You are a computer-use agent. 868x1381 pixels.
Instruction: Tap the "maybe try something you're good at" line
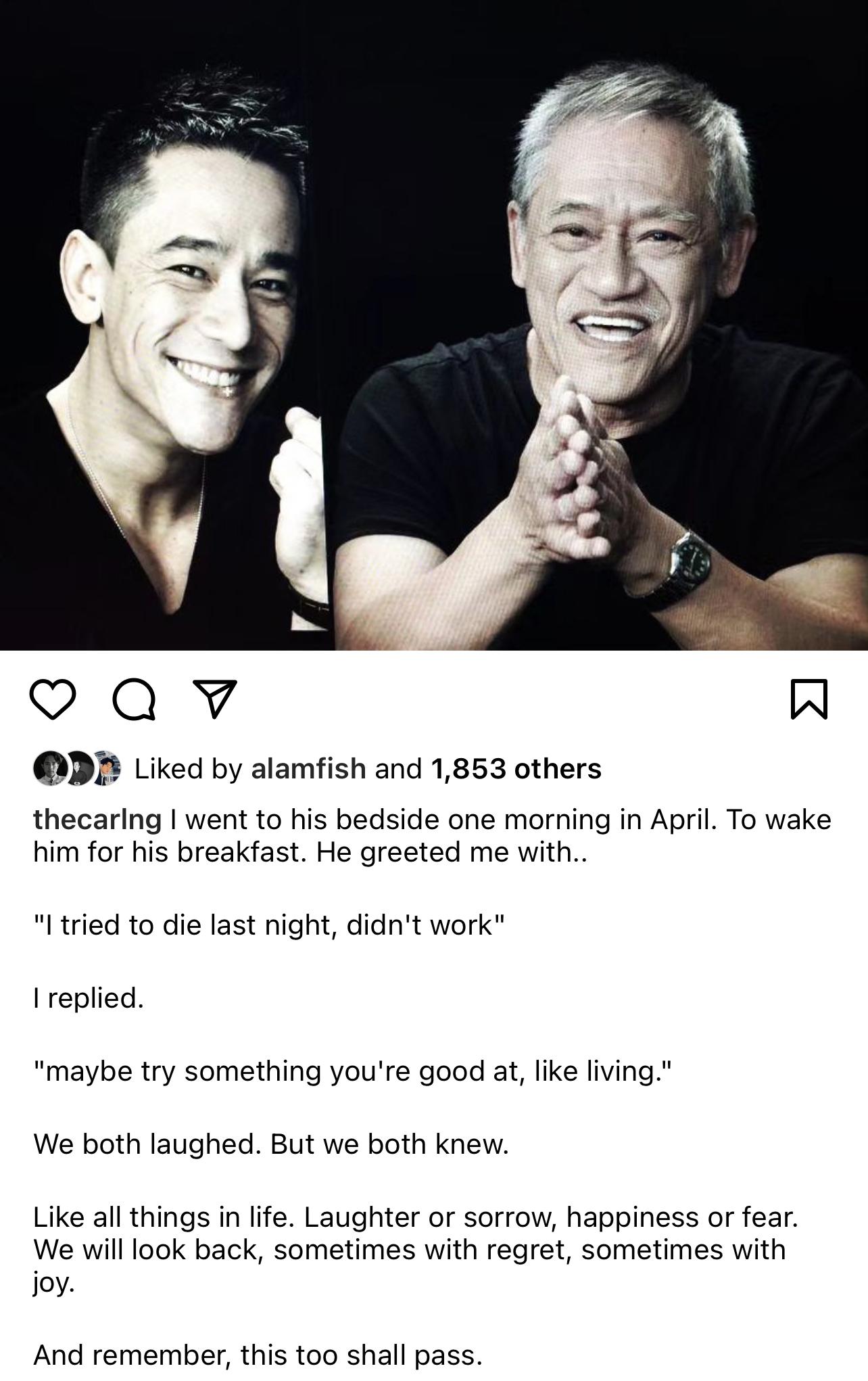coord(352,1071)
